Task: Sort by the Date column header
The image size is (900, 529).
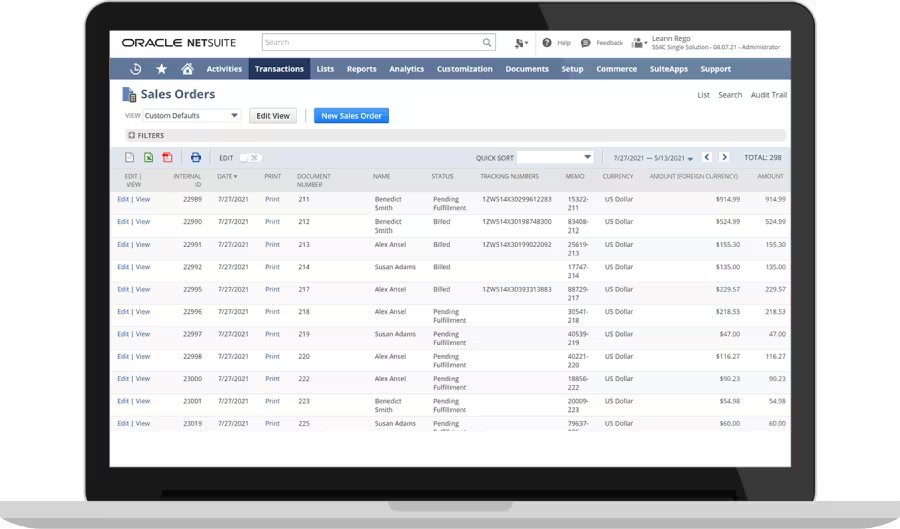Action: point(227,177)
